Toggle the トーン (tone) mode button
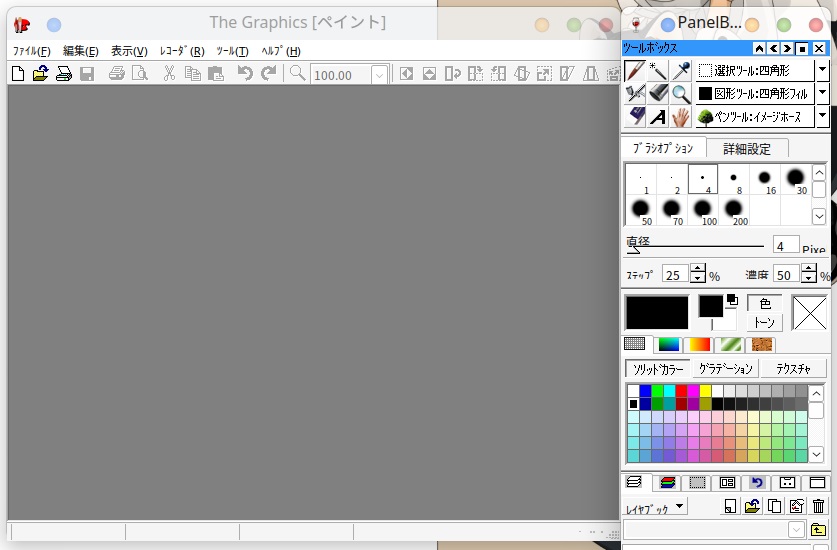This screenshot has height=550, width=837. click(765, 322)
